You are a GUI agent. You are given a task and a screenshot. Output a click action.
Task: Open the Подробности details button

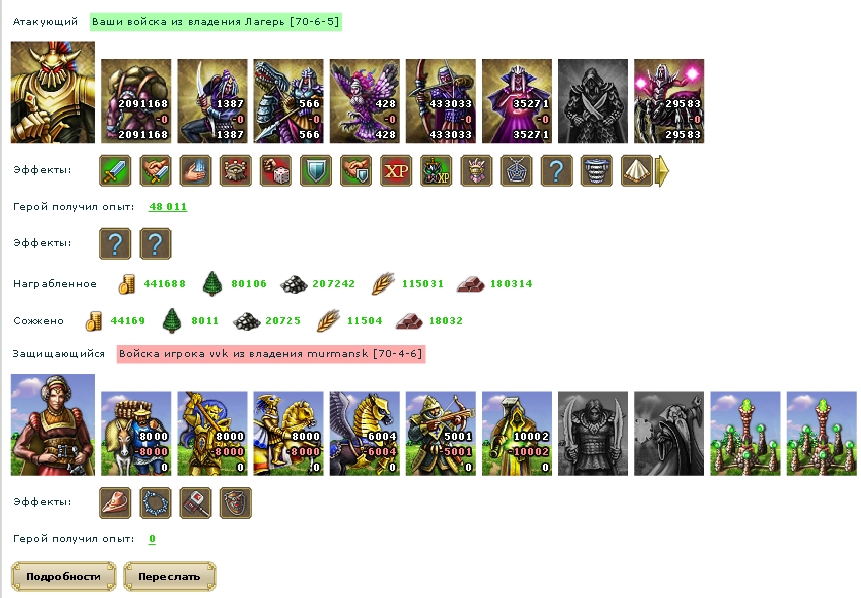(x=64, y=577)
